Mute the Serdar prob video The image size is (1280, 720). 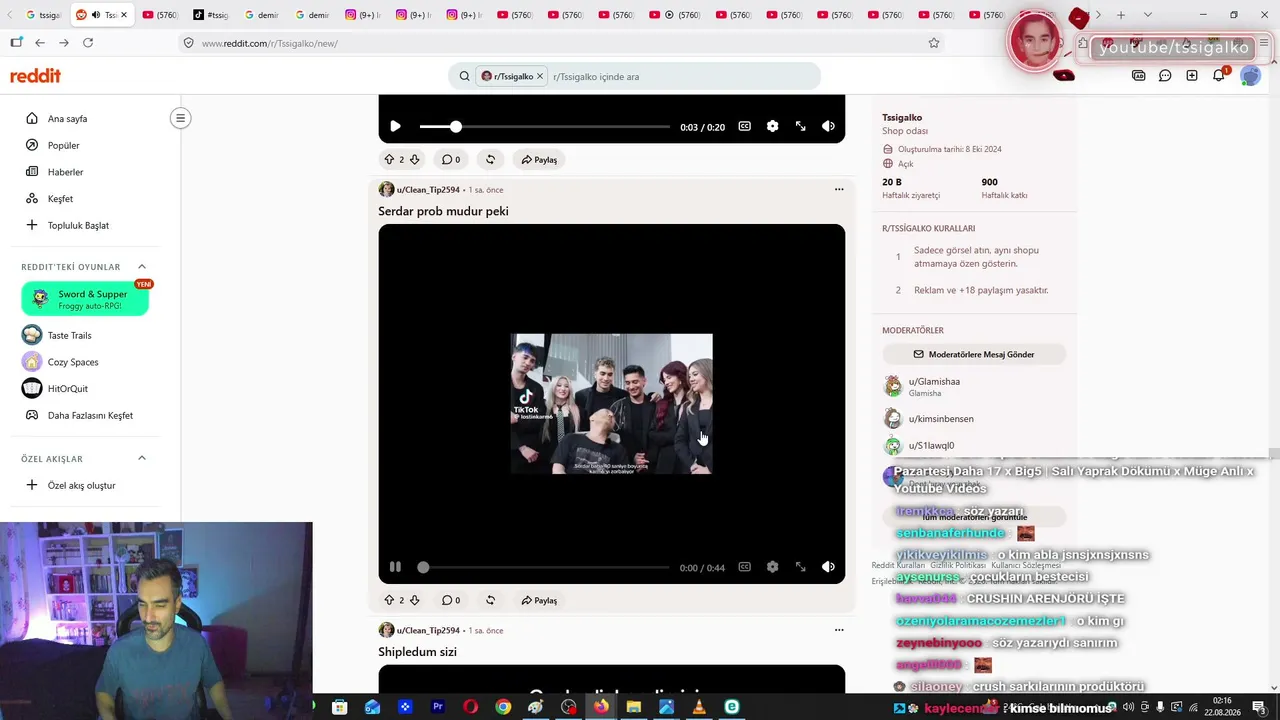[x=828, y=567]
